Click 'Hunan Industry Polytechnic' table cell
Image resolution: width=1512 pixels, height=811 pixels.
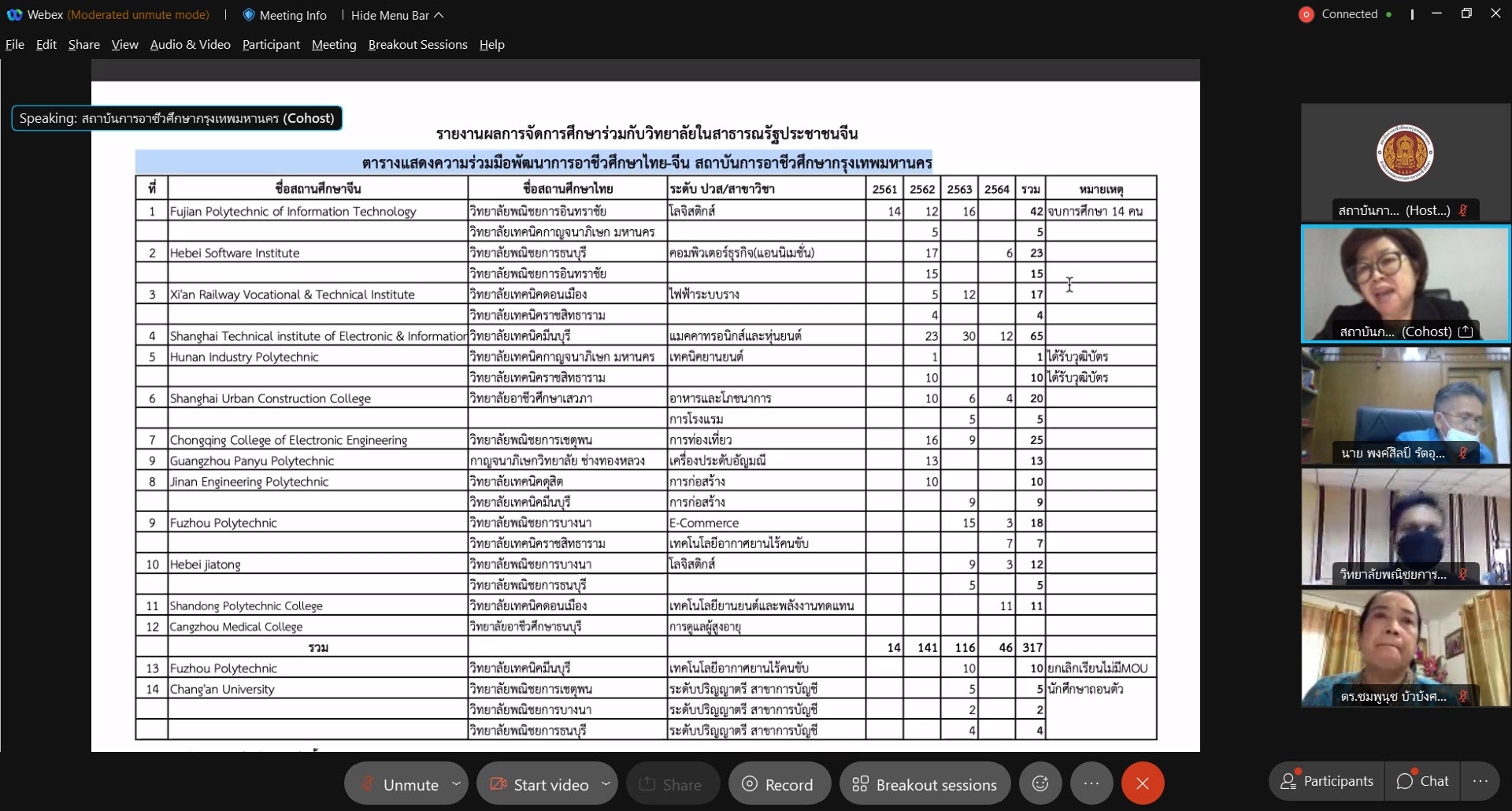(x=318, y=357)
